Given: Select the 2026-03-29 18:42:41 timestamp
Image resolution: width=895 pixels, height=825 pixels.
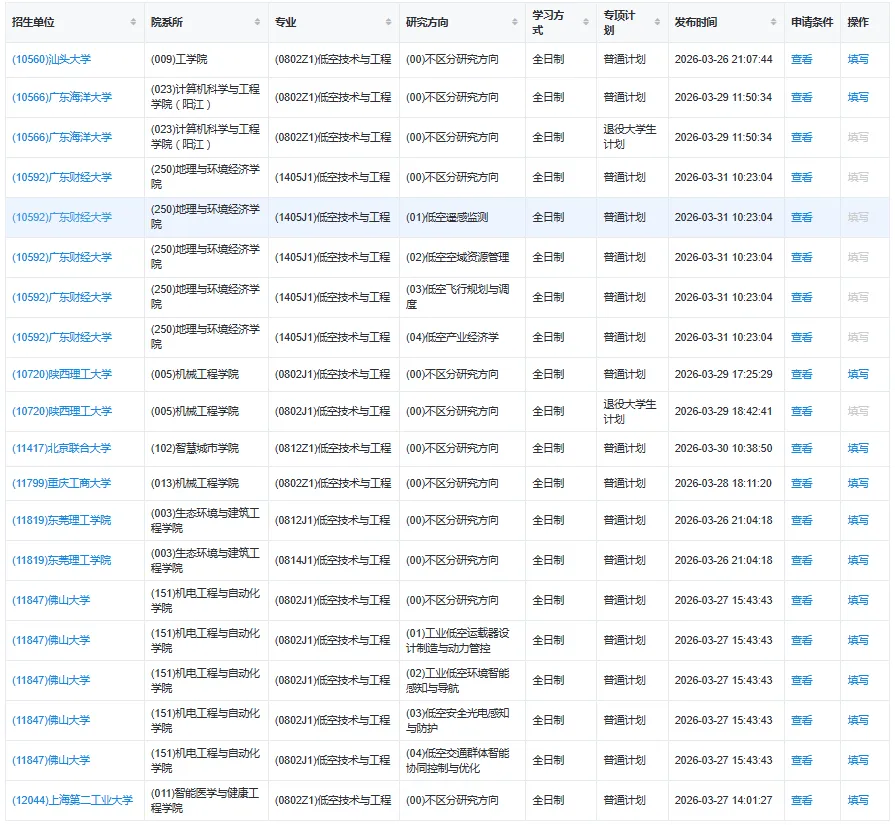Looking at the screenshot, I should [723, 411].
